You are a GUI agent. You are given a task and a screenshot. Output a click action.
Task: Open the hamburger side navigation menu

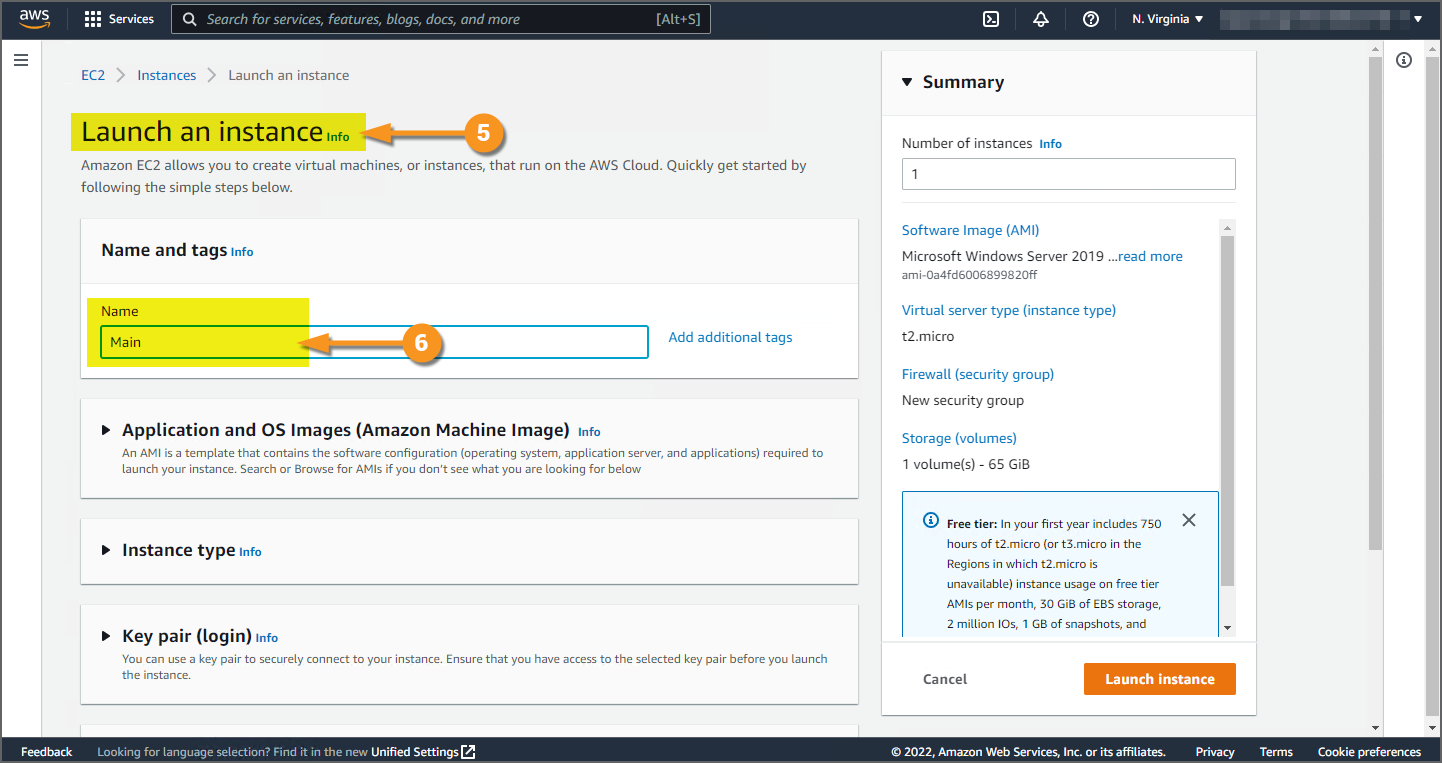pos(21,61)
